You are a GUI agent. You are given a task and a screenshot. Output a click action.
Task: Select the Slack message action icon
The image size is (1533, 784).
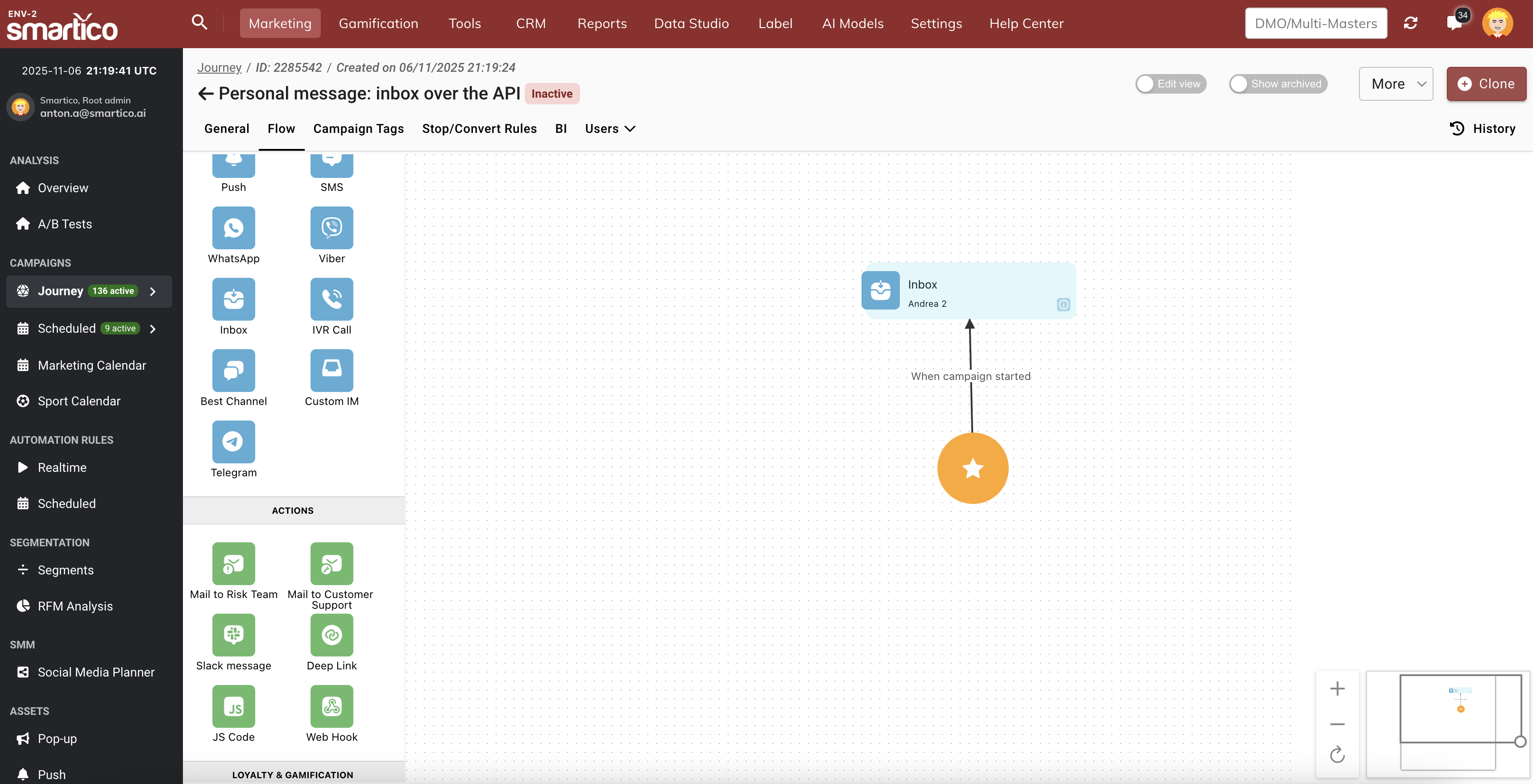233,635
